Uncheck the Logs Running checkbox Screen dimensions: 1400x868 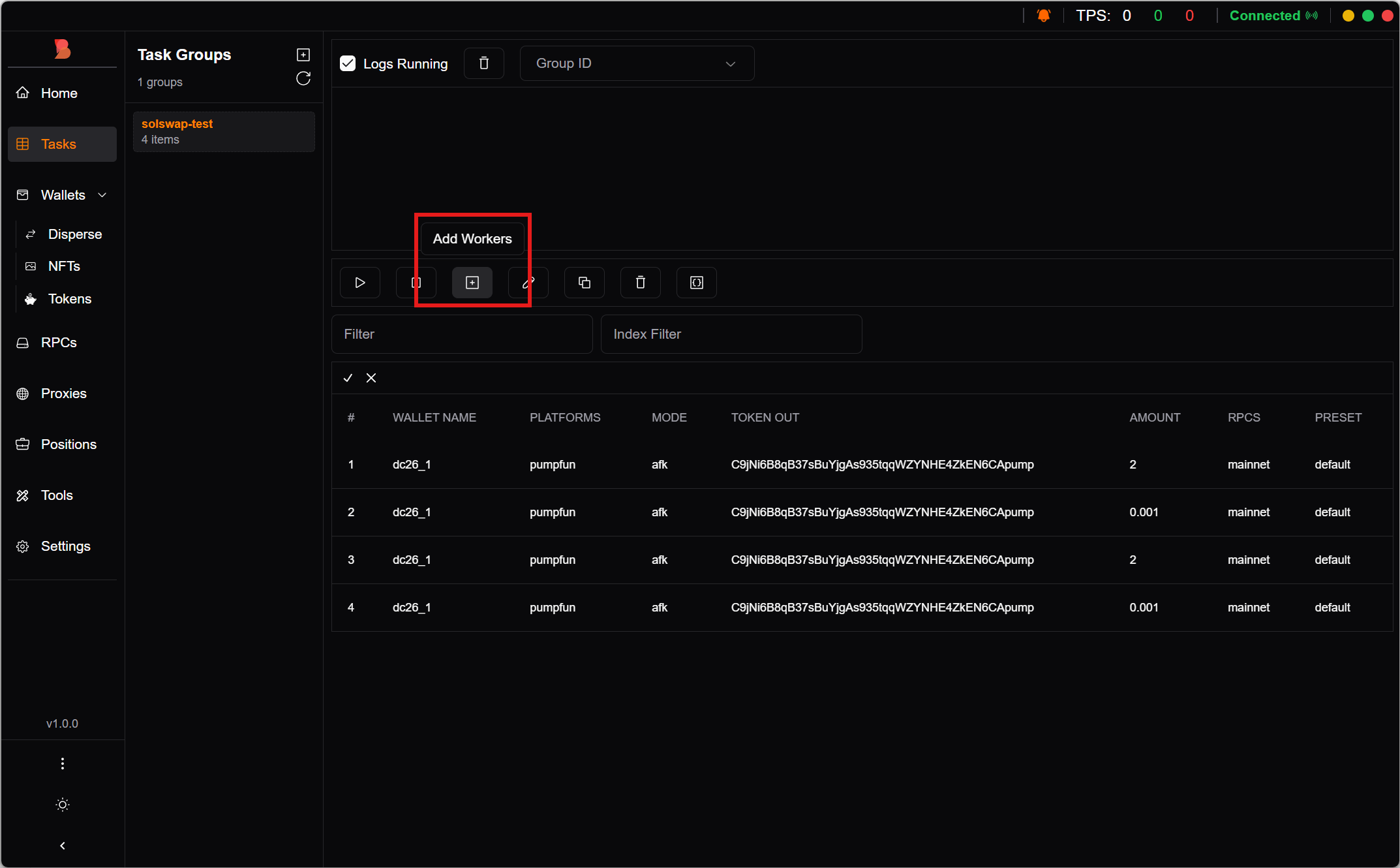click(x=348, y=63)
